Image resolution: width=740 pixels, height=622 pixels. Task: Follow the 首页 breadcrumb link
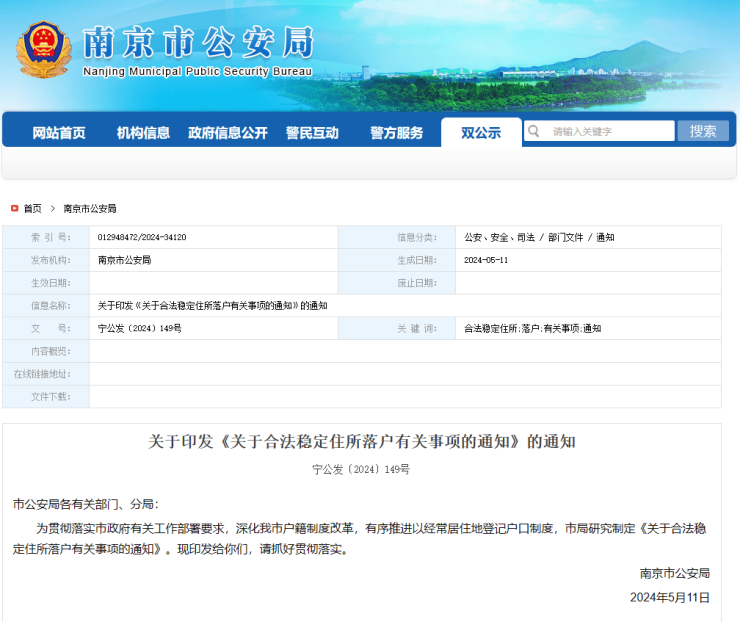(33, 208)
